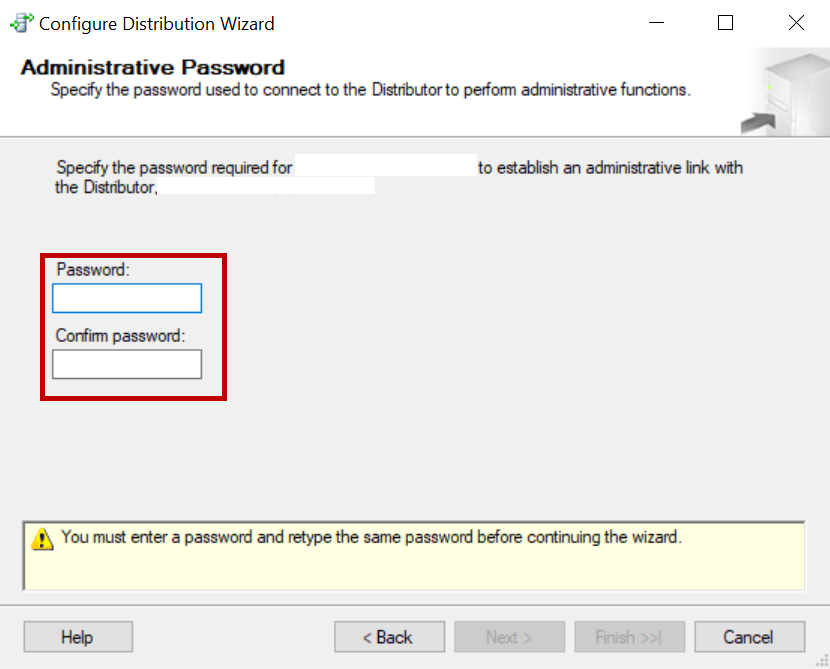Open the Help button

point(77,636)
